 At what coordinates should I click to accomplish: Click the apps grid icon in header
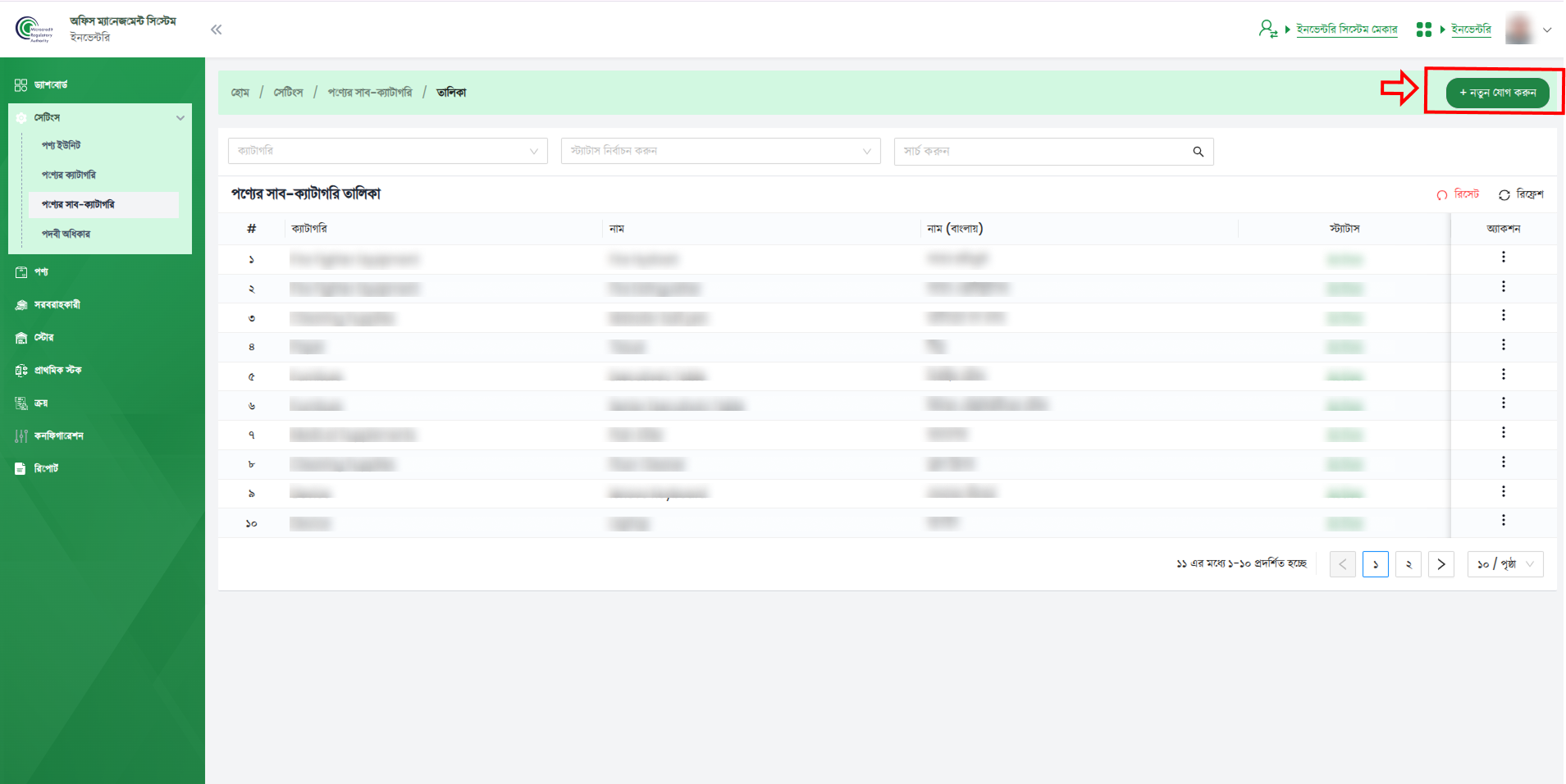[x=1424, y=30]
